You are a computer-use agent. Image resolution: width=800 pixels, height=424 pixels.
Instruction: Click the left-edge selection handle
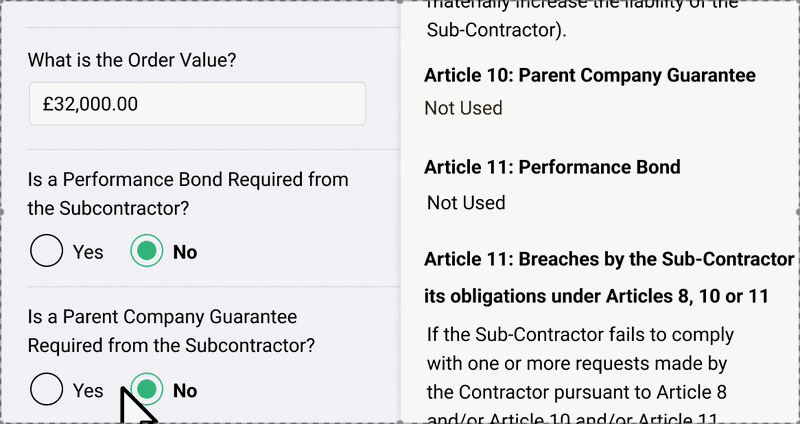[3, 212]
